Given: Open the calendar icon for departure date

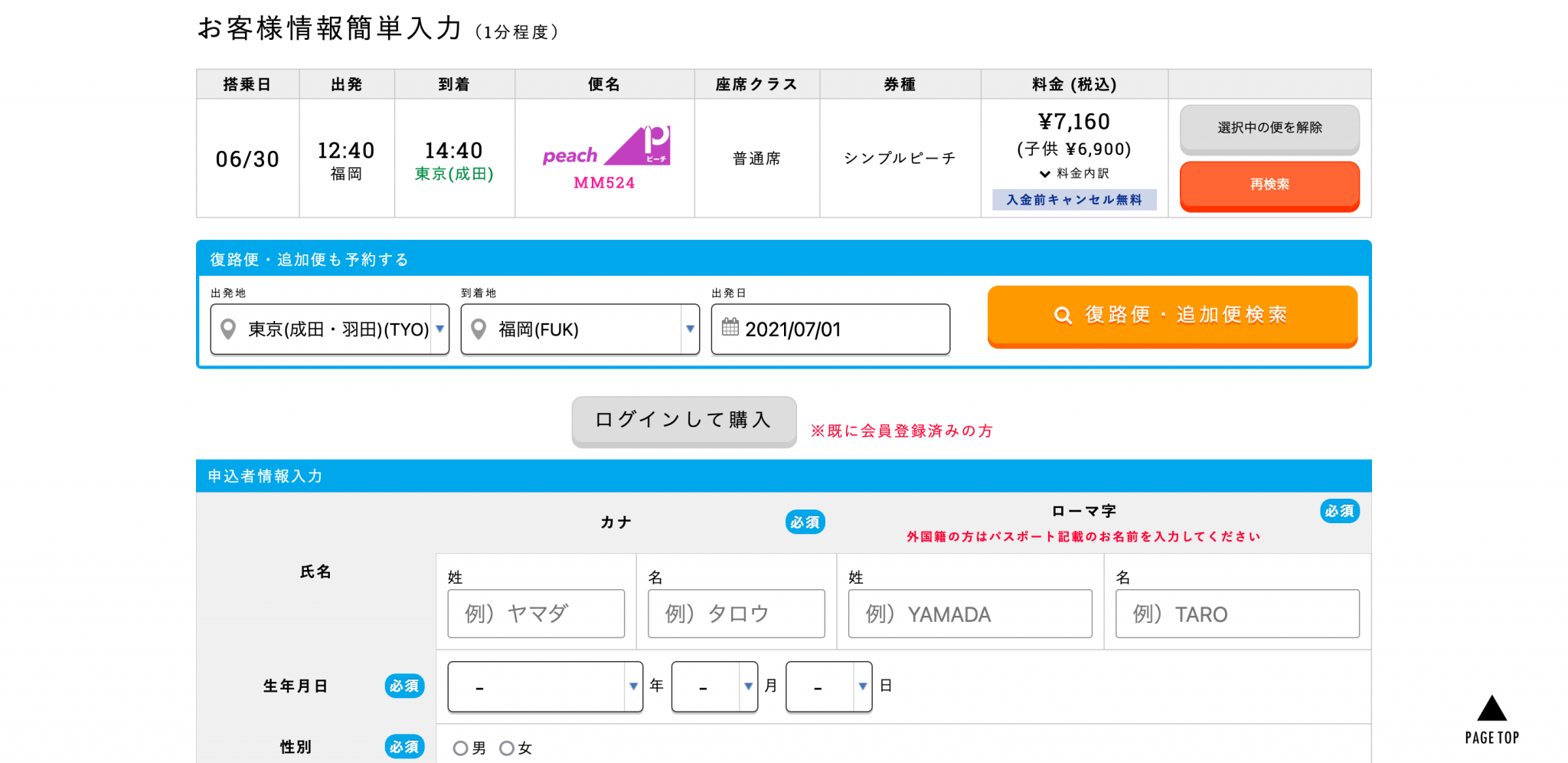Looking at the screenshot, I should pyautogui.click(x=730, y=327).
